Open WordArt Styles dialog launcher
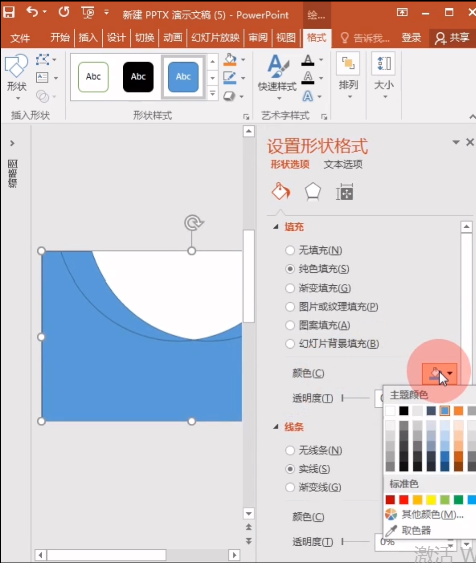The height and width of the screenshot is (563, 476). (x=324, y=117)
